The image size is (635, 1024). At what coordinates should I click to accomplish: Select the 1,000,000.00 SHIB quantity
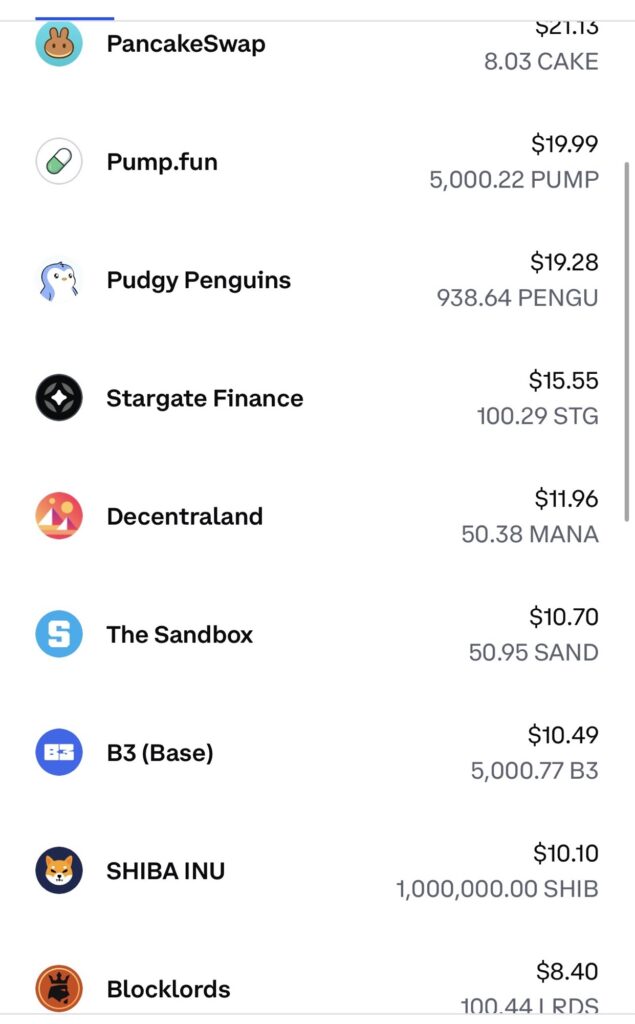(x=497, y=888)
